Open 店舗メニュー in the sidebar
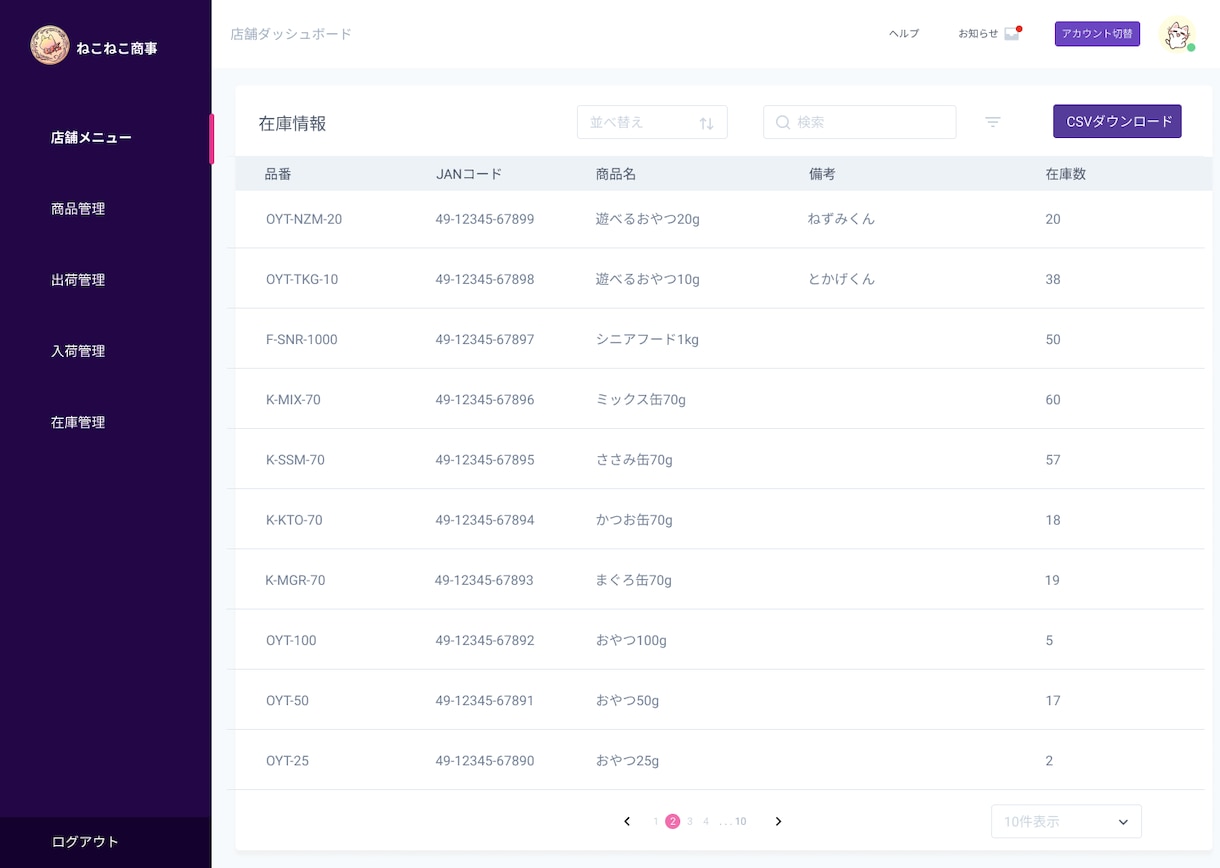This screenshot has width=1220, height=868. 91,138
